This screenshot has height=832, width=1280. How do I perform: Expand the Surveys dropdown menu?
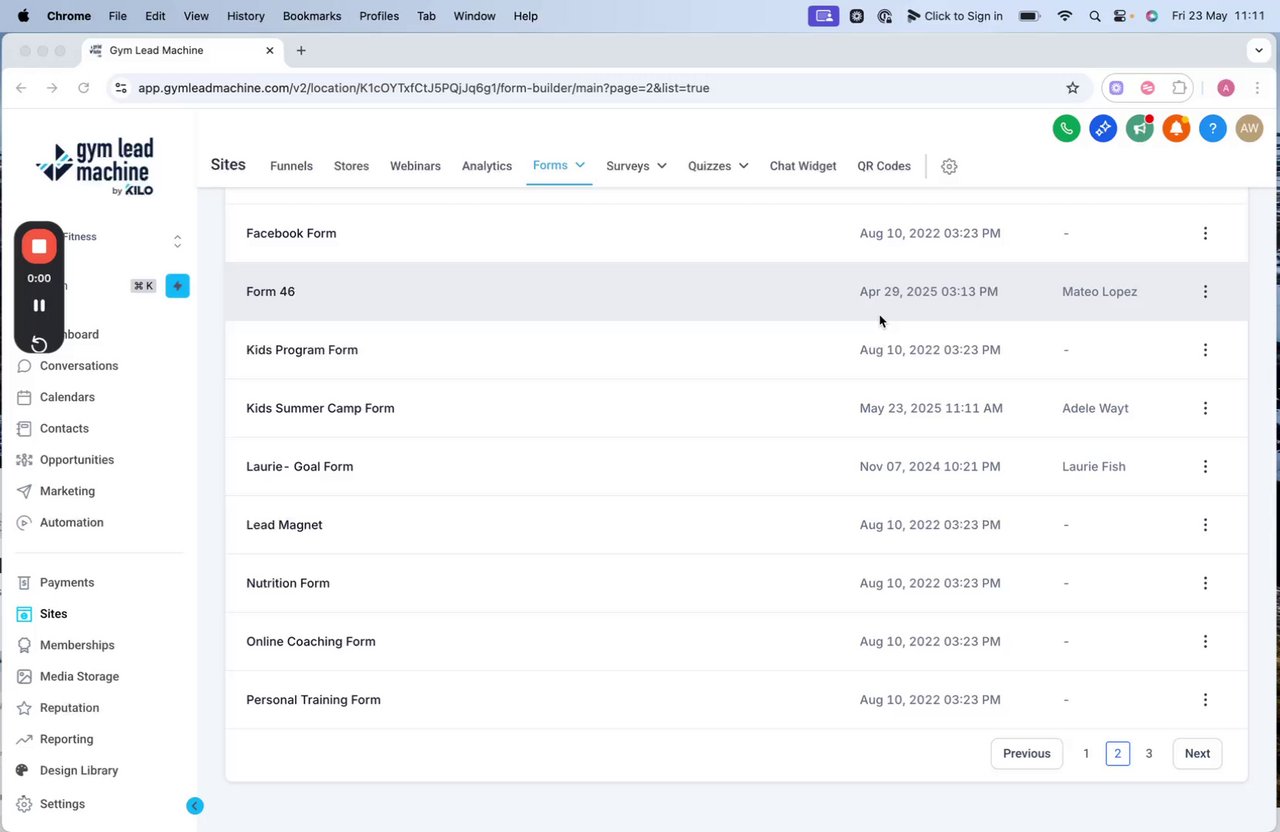pos(636,166)
